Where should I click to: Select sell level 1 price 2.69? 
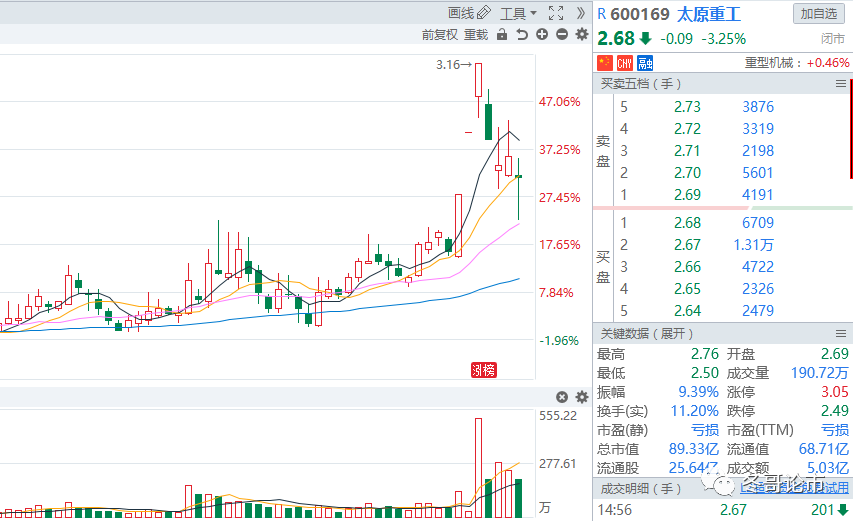point(687,195)
